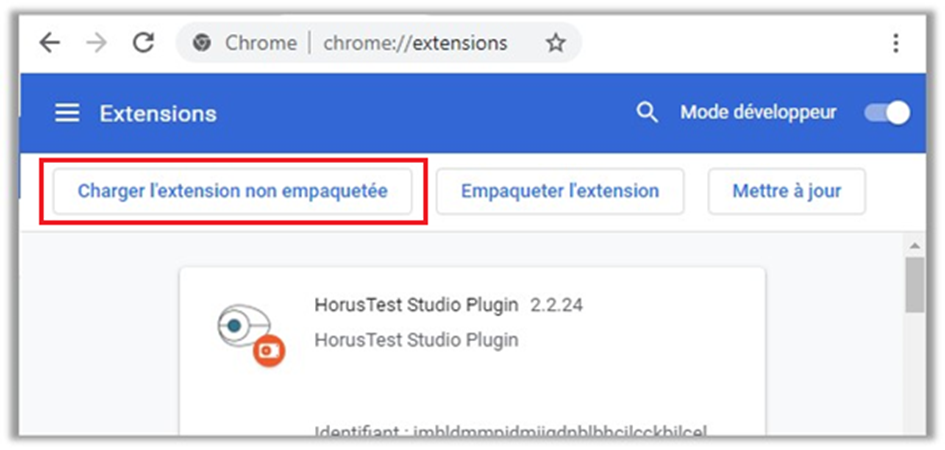This screenshot has width=945, height=450.
Task: Click the forward navigation arrow
Action: (96, 43)
